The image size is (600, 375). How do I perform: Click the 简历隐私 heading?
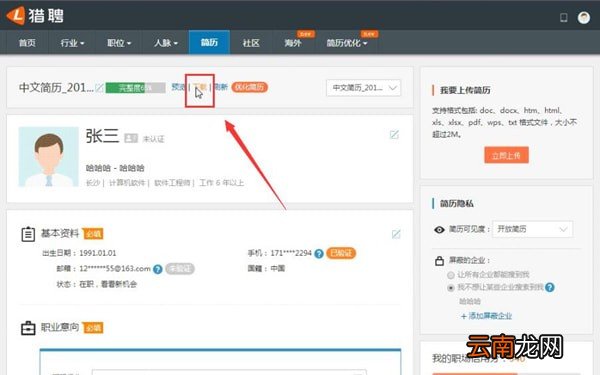[x=457, y=204]
